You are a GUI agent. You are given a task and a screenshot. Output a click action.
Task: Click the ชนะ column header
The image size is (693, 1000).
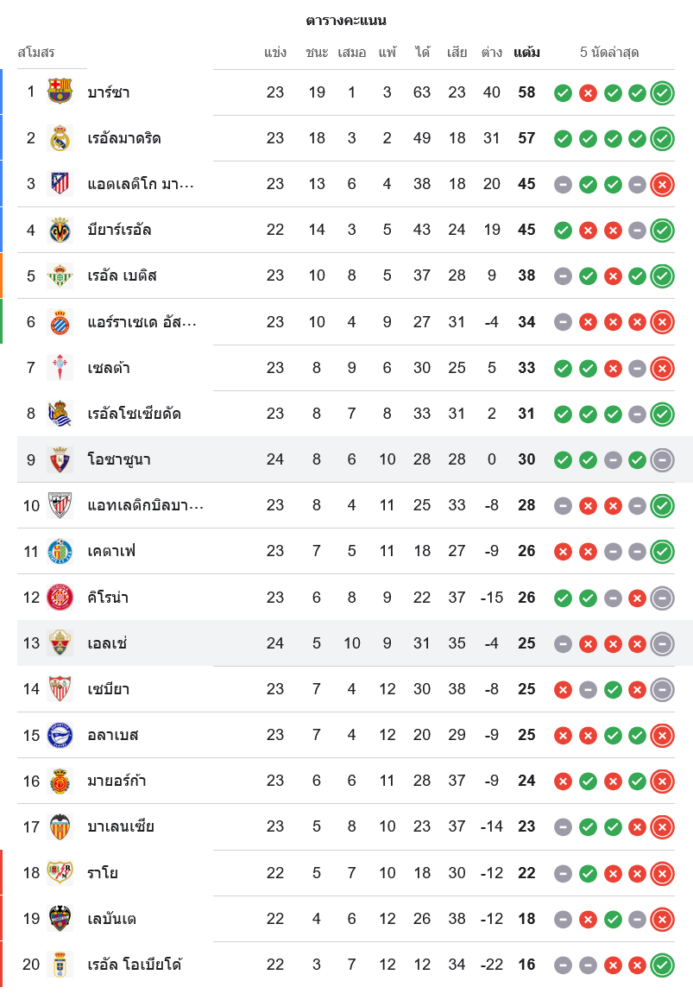point(317,52)
